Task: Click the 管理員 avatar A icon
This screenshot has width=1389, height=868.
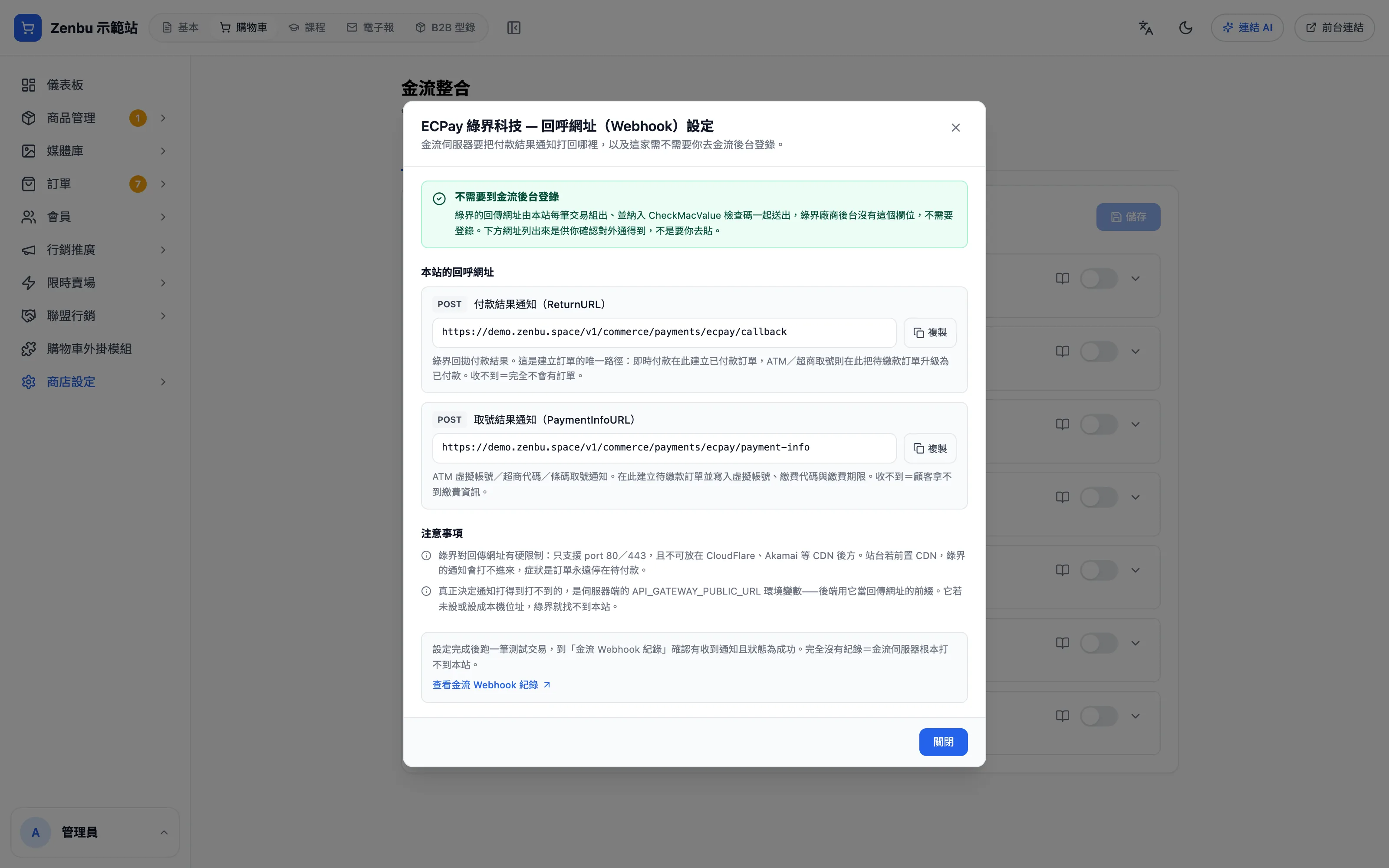Action: (36, 832)
